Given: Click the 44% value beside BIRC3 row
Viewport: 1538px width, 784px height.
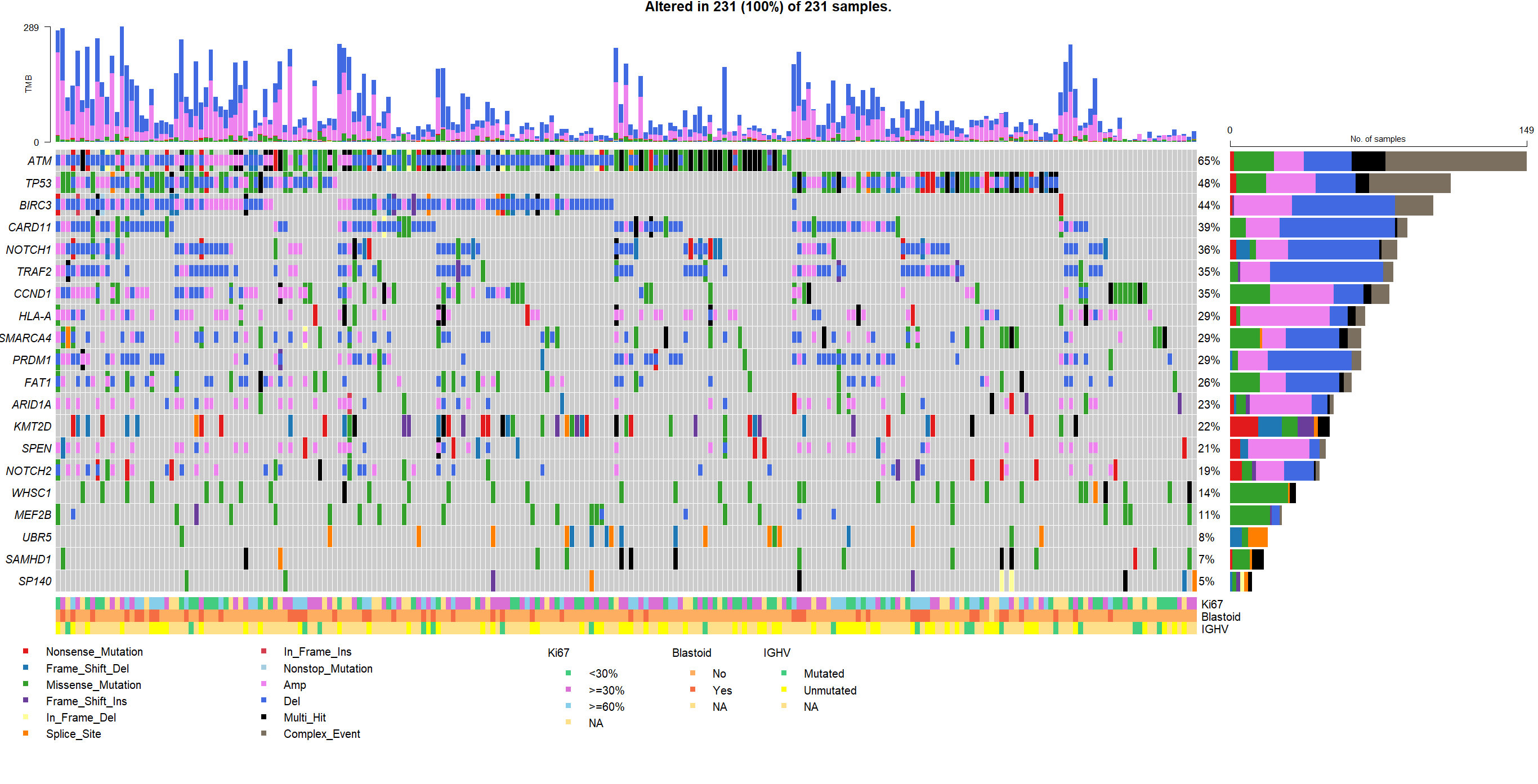Looking at the screenshot, I should coord(1209,205).
